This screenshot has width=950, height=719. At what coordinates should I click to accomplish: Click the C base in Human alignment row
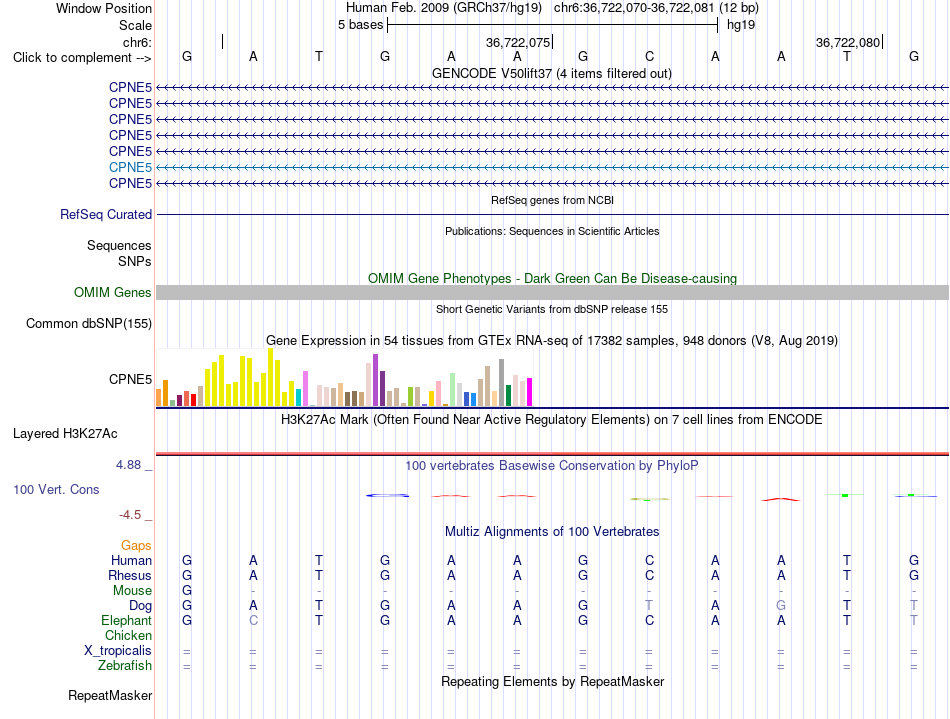[649, 560]
